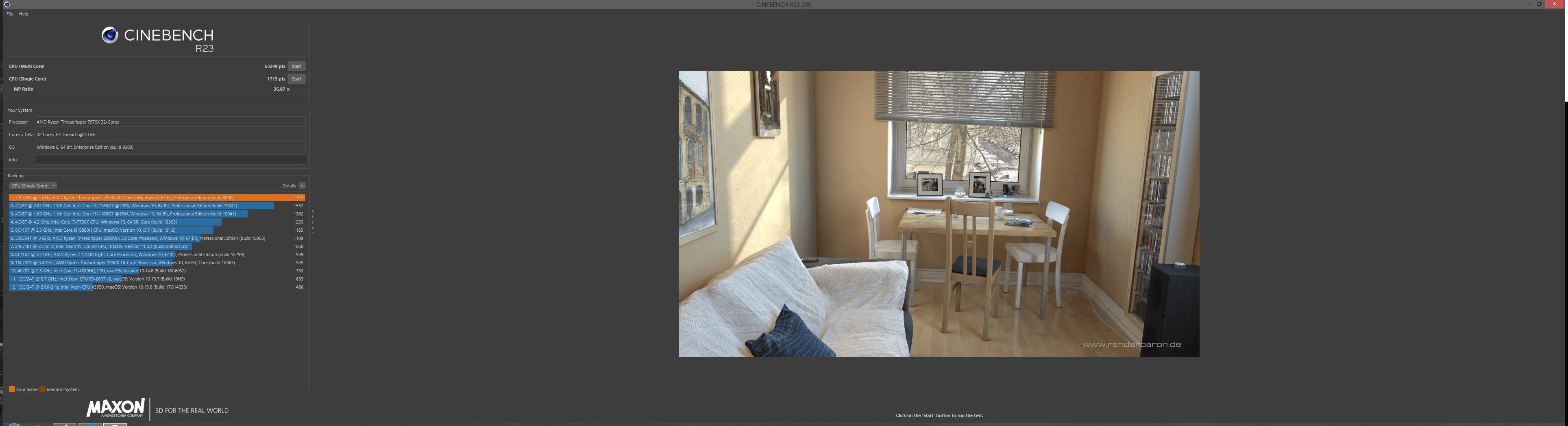Expand the ranking Details arrow
The image size is (1568, 426).
click(302, 186)
